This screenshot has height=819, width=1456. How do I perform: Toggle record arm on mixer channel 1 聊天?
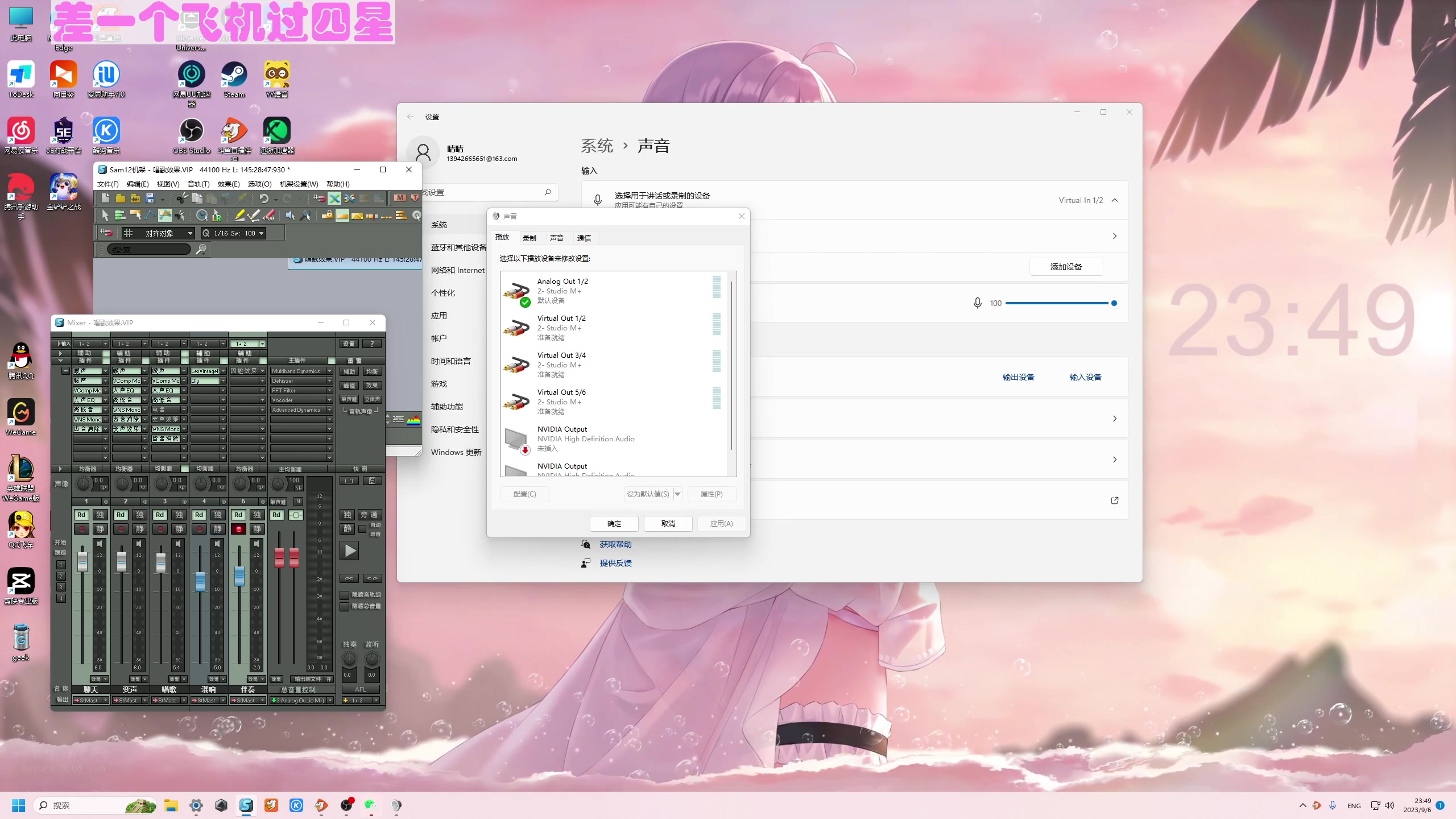pos(82,529)
